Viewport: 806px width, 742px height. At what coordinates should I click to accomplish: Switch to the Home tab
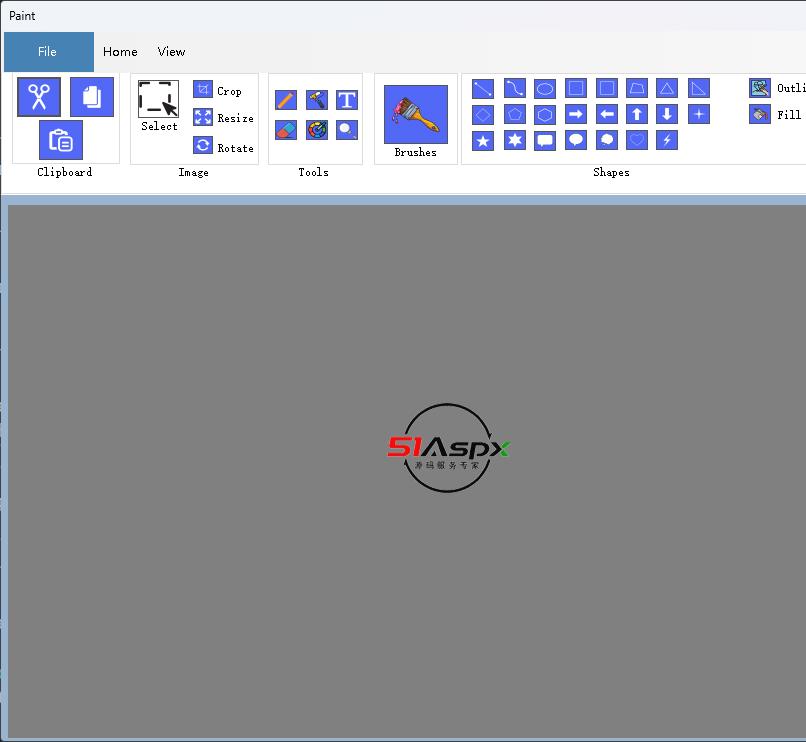[x=120, y=51]
